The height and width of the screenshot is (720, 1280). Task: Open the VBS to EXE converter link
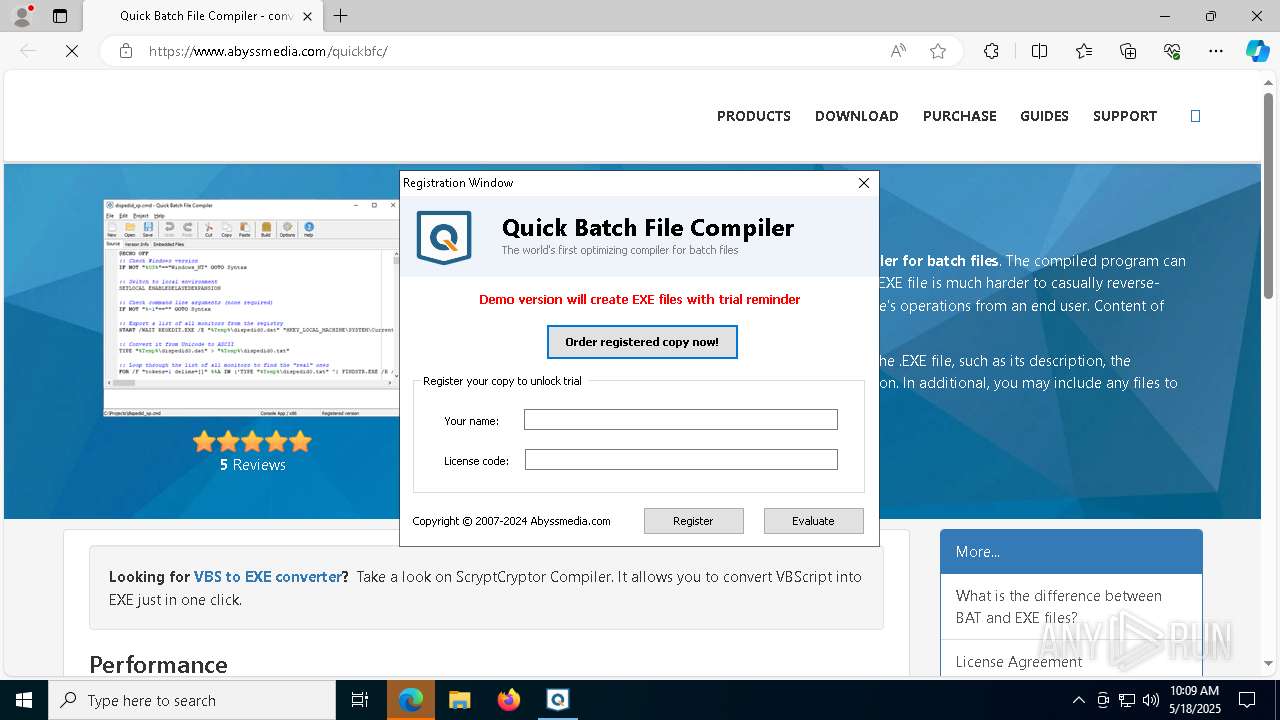268,577
